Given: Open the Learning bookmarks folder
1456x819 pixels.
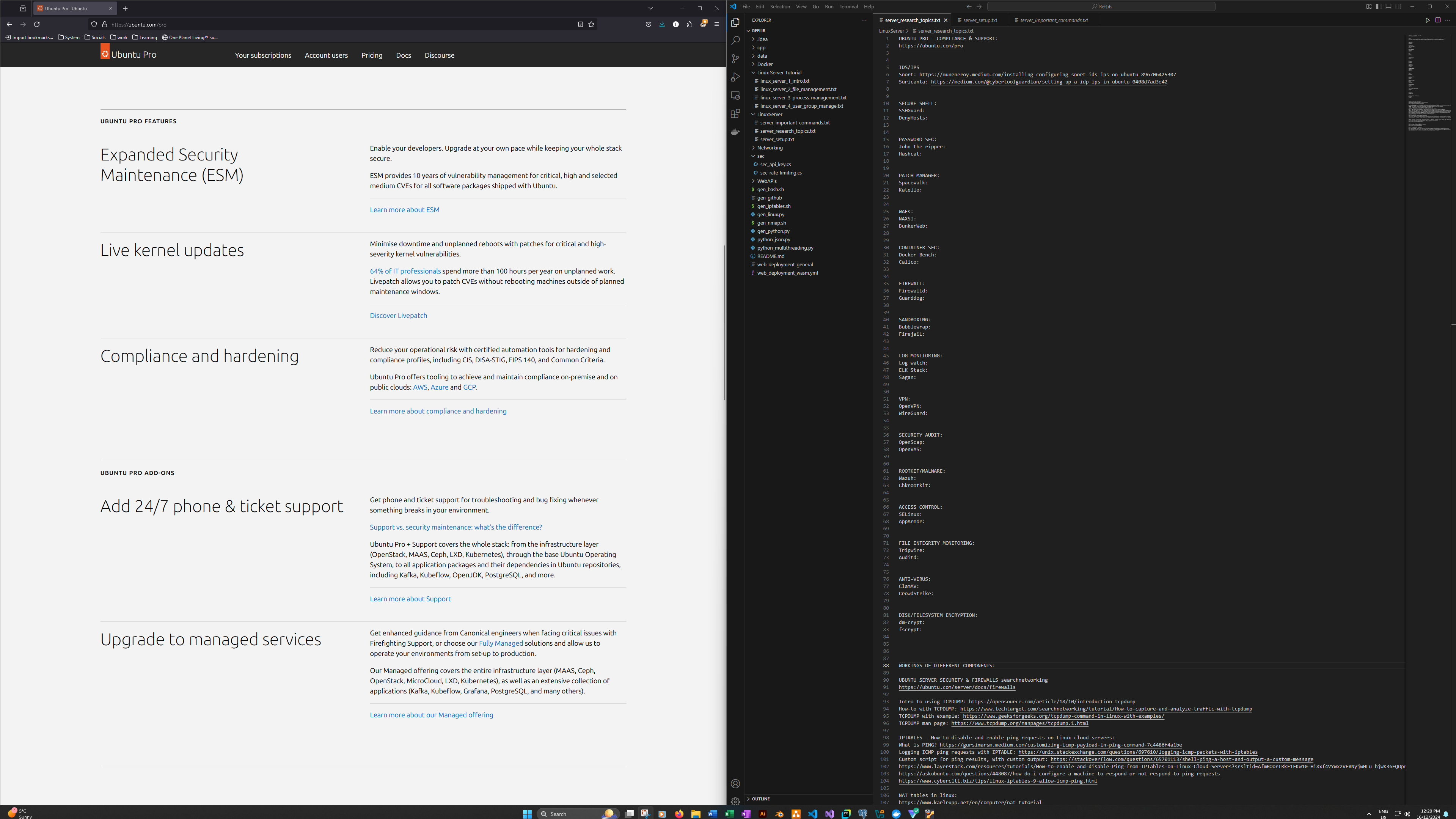Looking at the screenshot, I should (144, 37).
